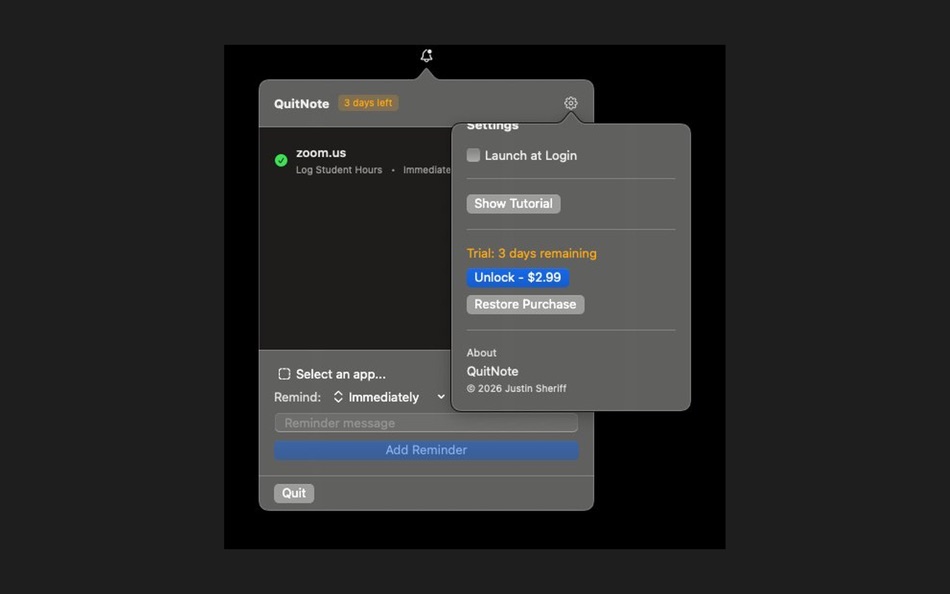The width and height of the screenshot is (950, 594).
Task: Click Restore Purchase
Action: coord(525,304)
